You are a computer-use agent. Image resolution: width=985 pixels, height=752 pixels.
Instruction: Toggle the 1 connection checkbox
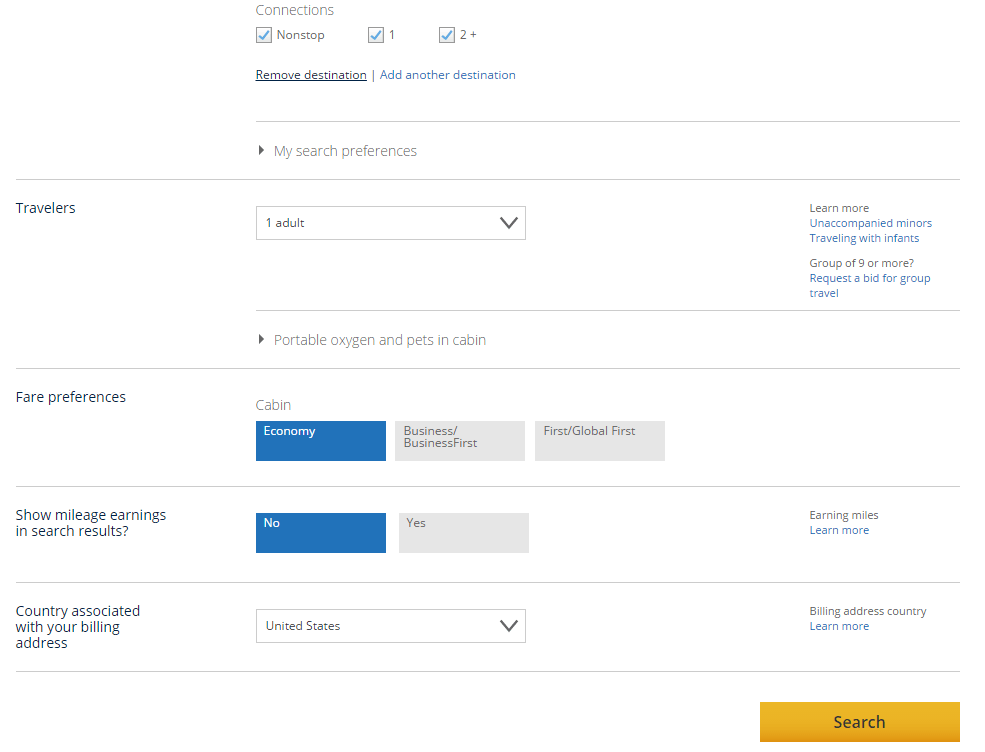(376, 35)
